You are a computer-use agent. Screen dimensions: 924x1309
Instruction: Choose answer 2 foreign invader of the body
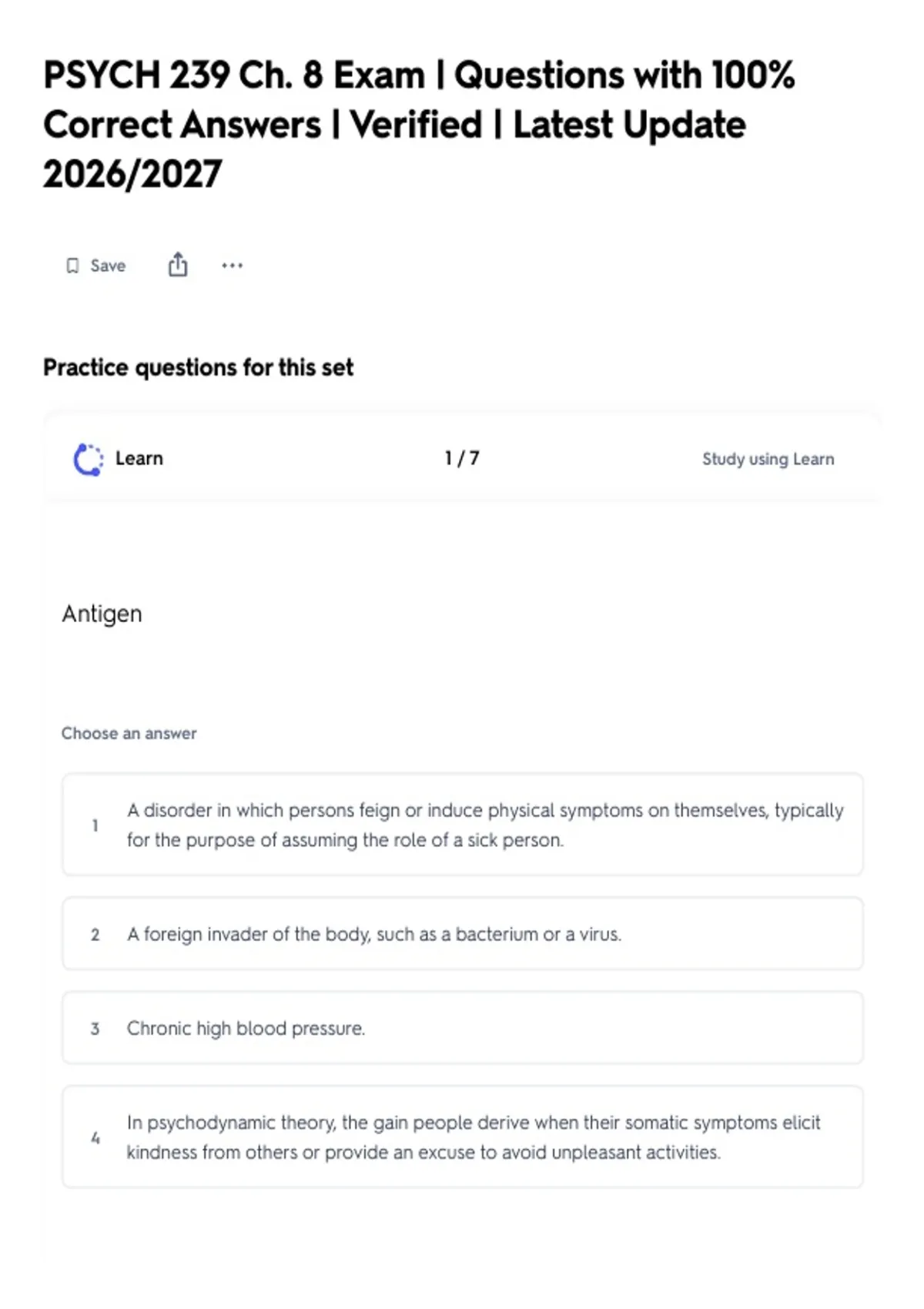462,933
